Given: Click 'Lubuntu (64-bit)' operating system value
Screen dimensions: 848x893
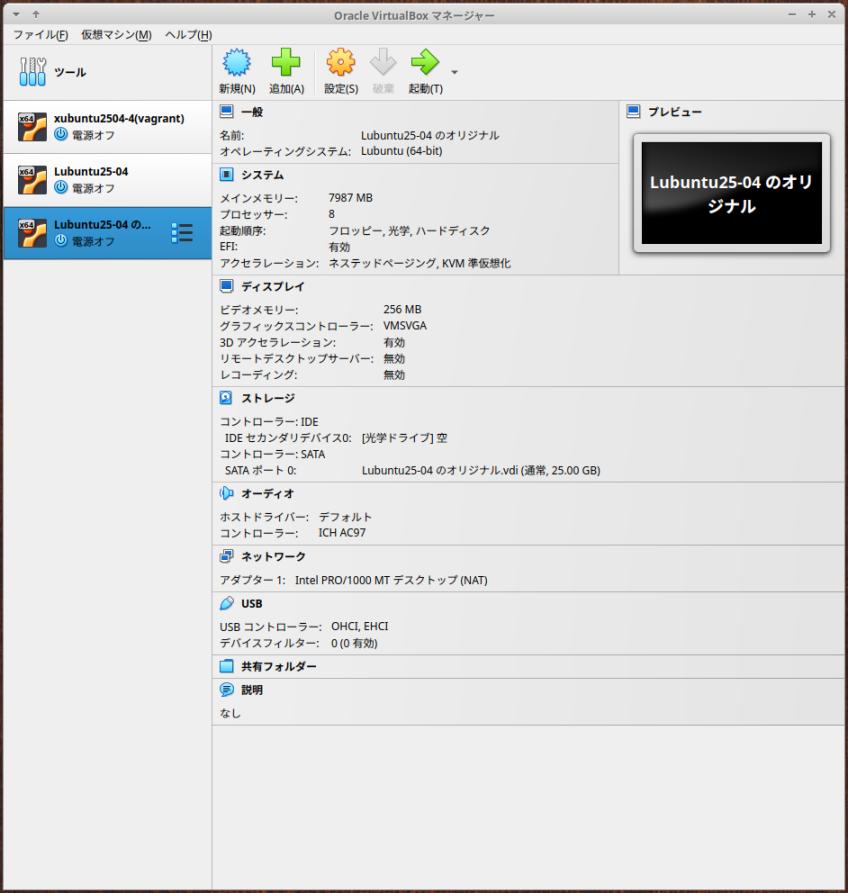Looking at the screenshot, I should point(402,151).
